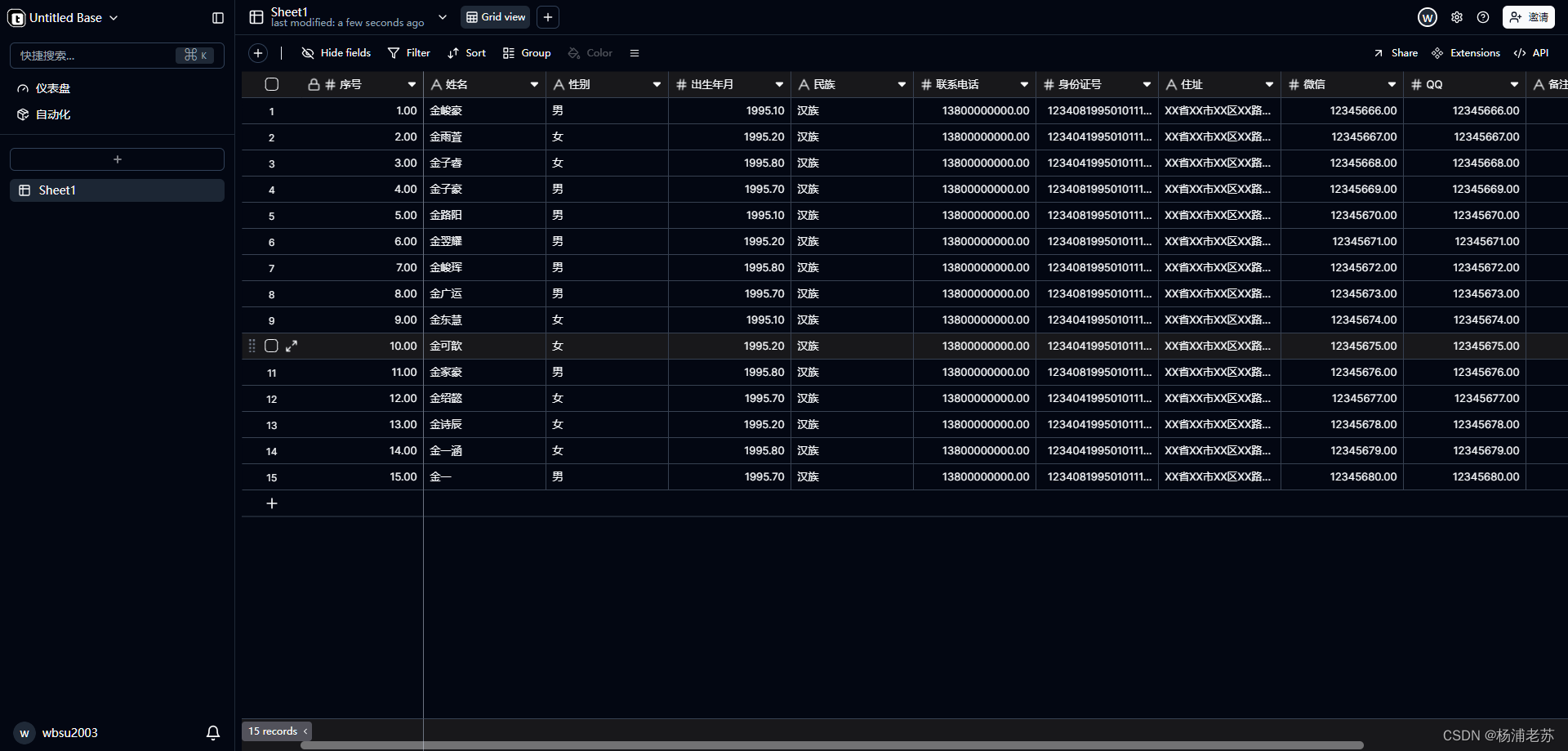Expand record 10 with the expand icon
Image resolution: width=1568 pixels, height=751 pixels.
tap(292, 346)
